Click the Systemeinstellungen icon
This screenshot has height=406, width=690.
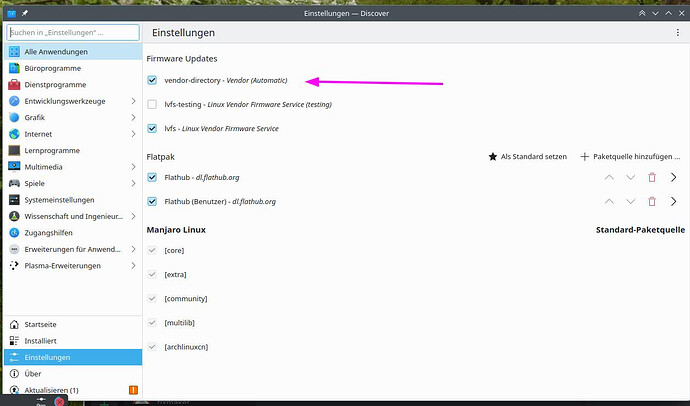pyautogui.click(x=14, y=200)
